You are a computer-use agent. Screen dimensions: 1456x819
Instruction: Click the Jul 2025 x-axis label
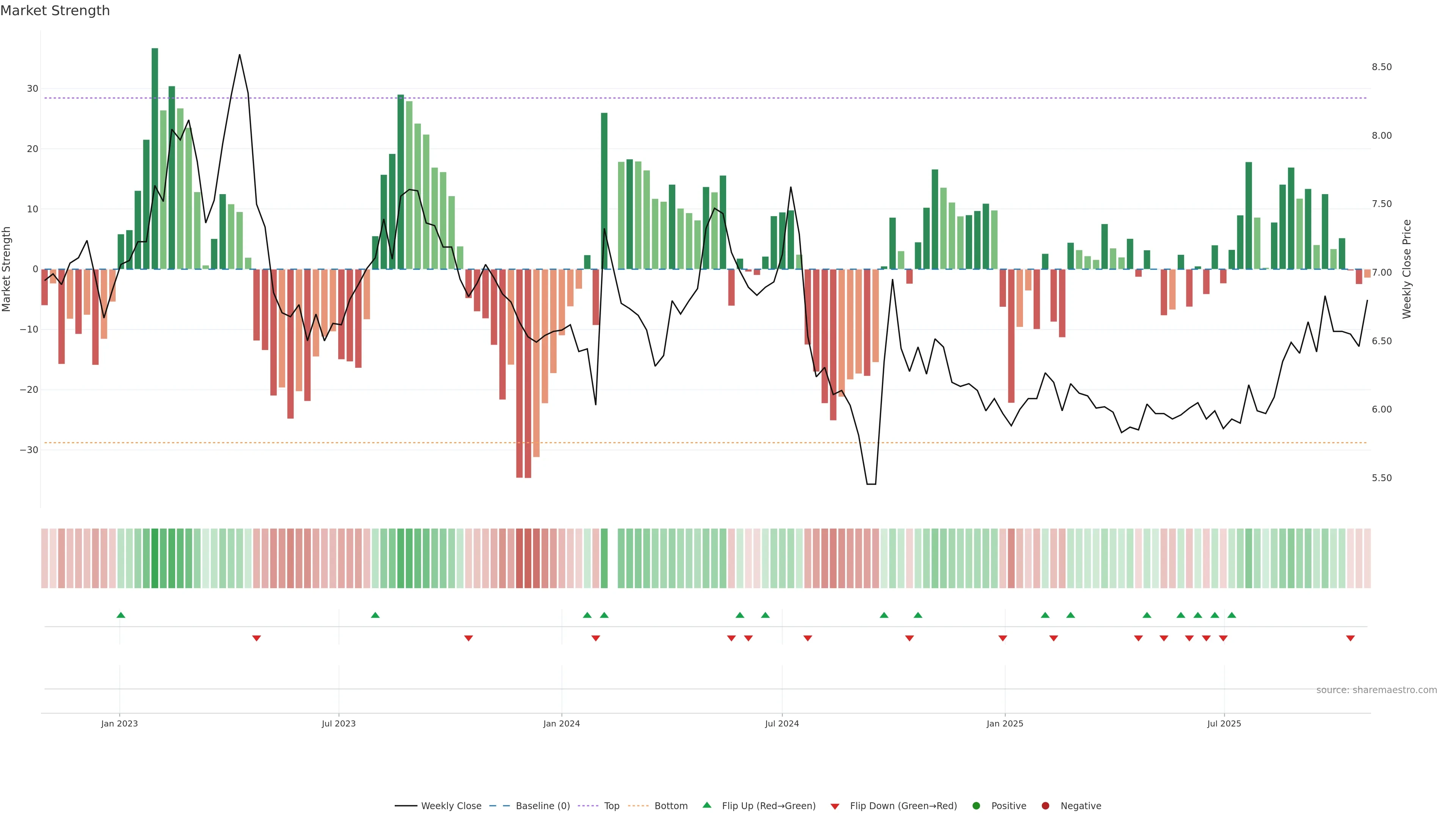pyautogui.click(x=1224, y=723)
